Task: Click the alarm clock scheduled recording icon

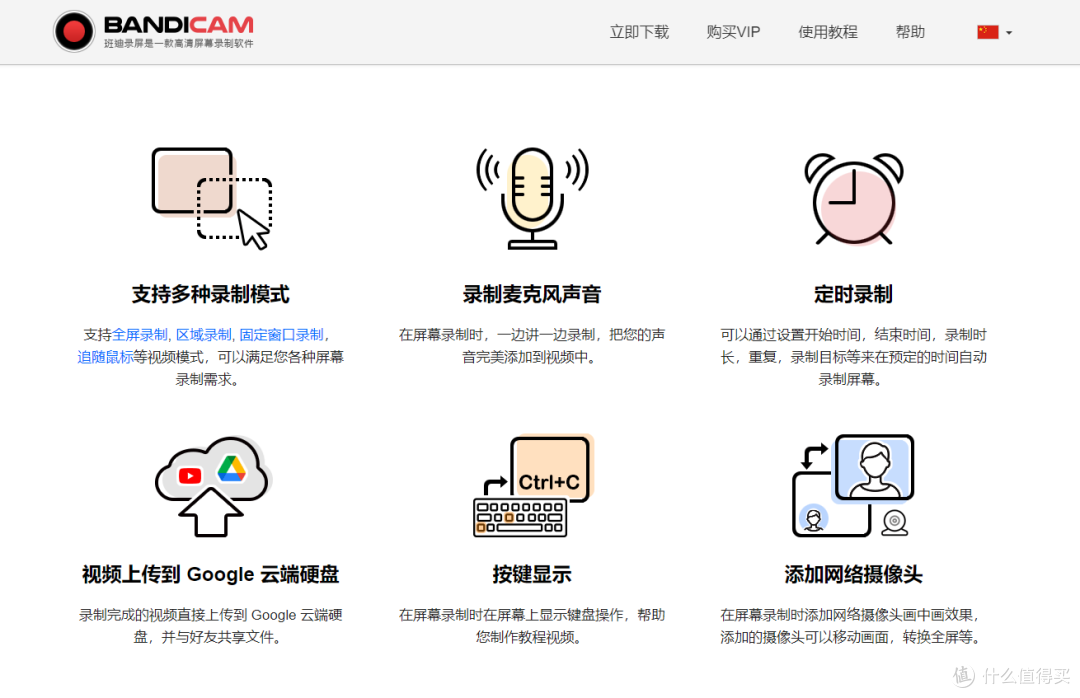Action: click(853, 198)
